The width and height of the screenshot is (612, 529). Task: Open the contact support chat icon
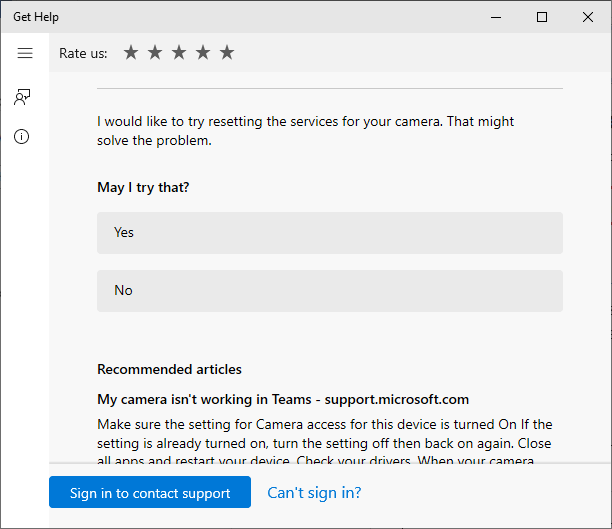pyautogui.click(x=22, y=97)
